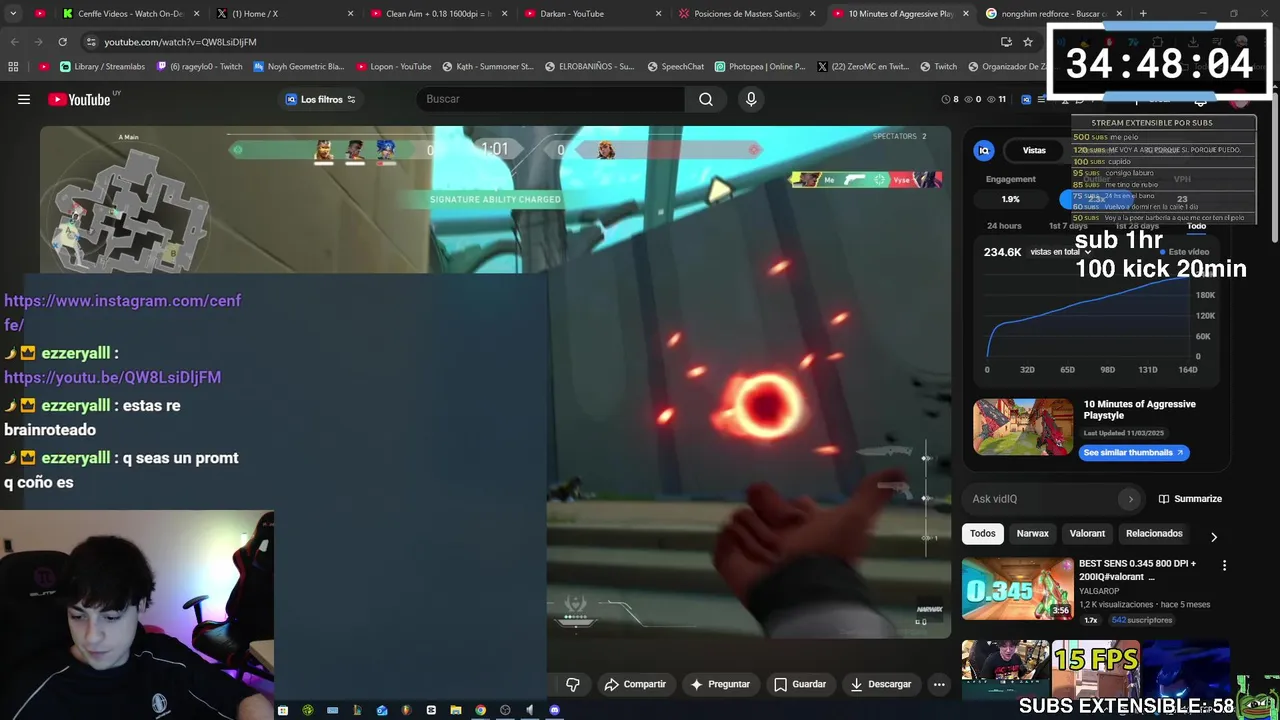Select the Valorant filter chip
Image resolution: width=1280 pixels, height=720 pixels.
[x=1087, y=533]
